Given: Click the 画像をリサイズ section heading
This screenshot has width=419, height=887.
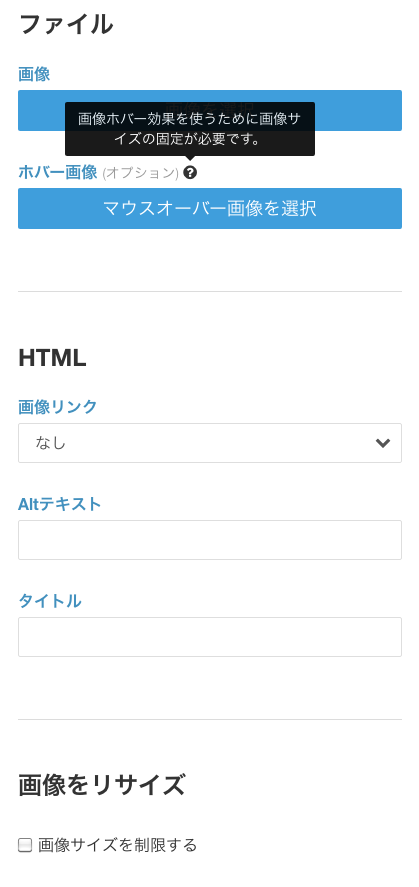Looking at the screenshot, I should (102, 785).
